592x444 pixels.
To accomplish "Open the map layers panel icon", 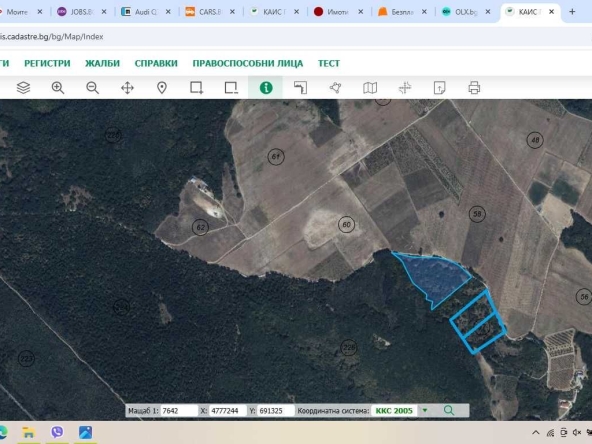I will point(23,88).
